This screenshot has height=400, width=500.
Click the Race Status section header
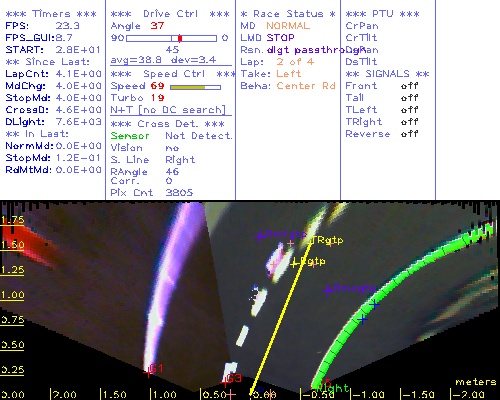pos(288,14)
